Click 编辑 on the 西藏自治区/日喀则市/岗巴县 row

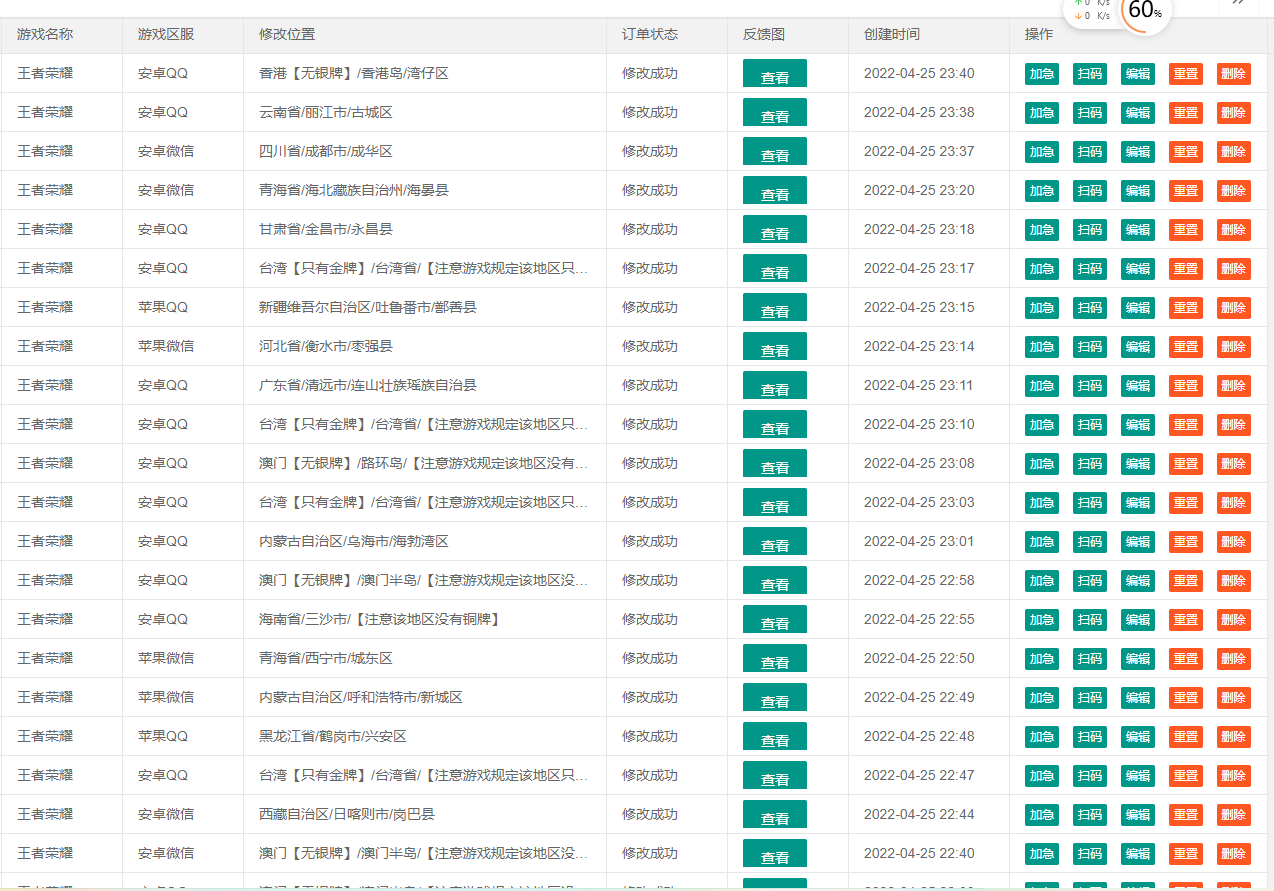pyautogui.click(x=1137, y=815)
